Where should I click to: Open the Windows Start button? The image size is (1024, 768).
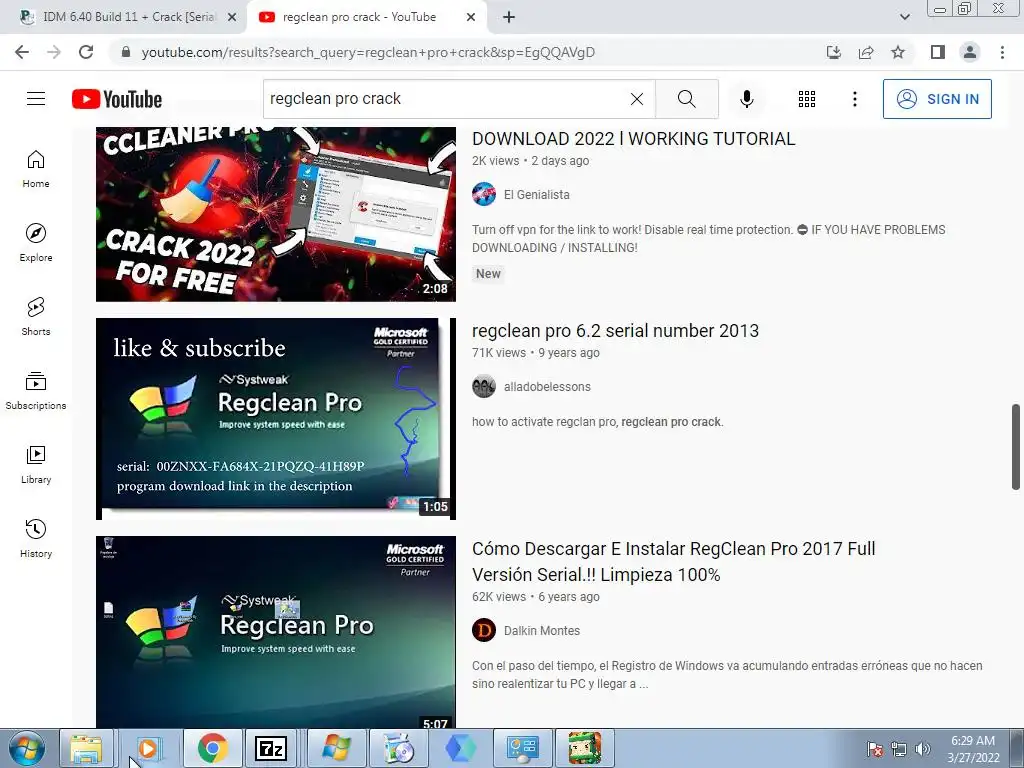click(26, 748)
